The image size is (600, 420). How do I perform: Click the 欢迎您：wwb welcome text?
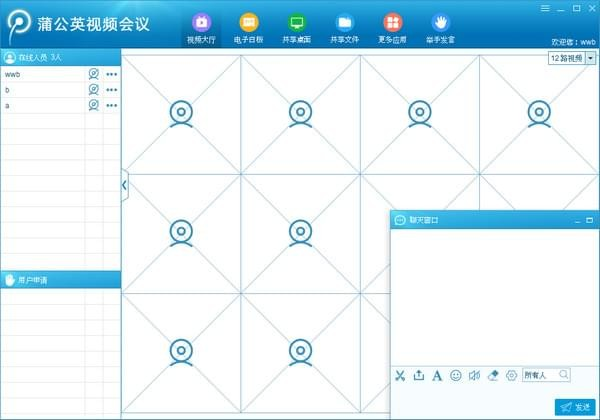(x=573, y=42)
